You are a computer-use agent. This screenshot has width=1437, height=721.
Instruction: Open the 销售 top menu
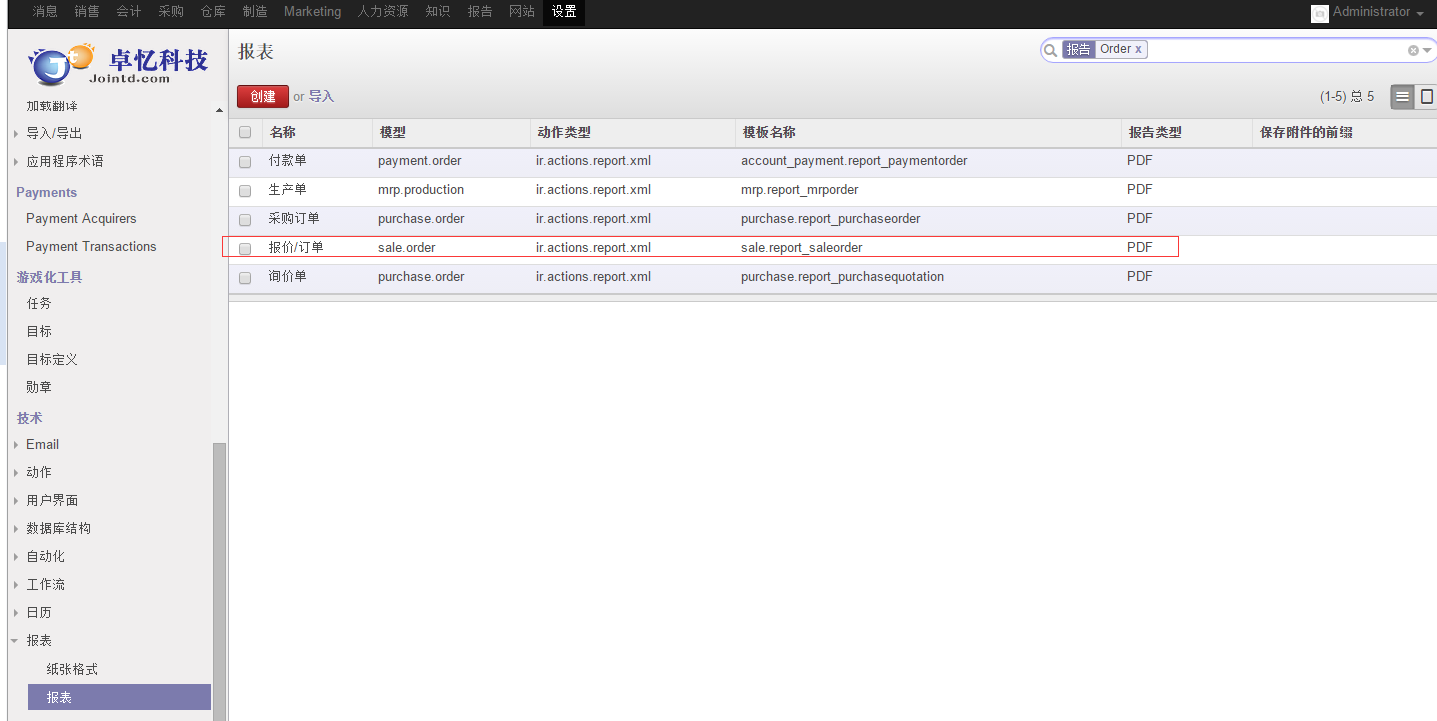pos(87,12)
